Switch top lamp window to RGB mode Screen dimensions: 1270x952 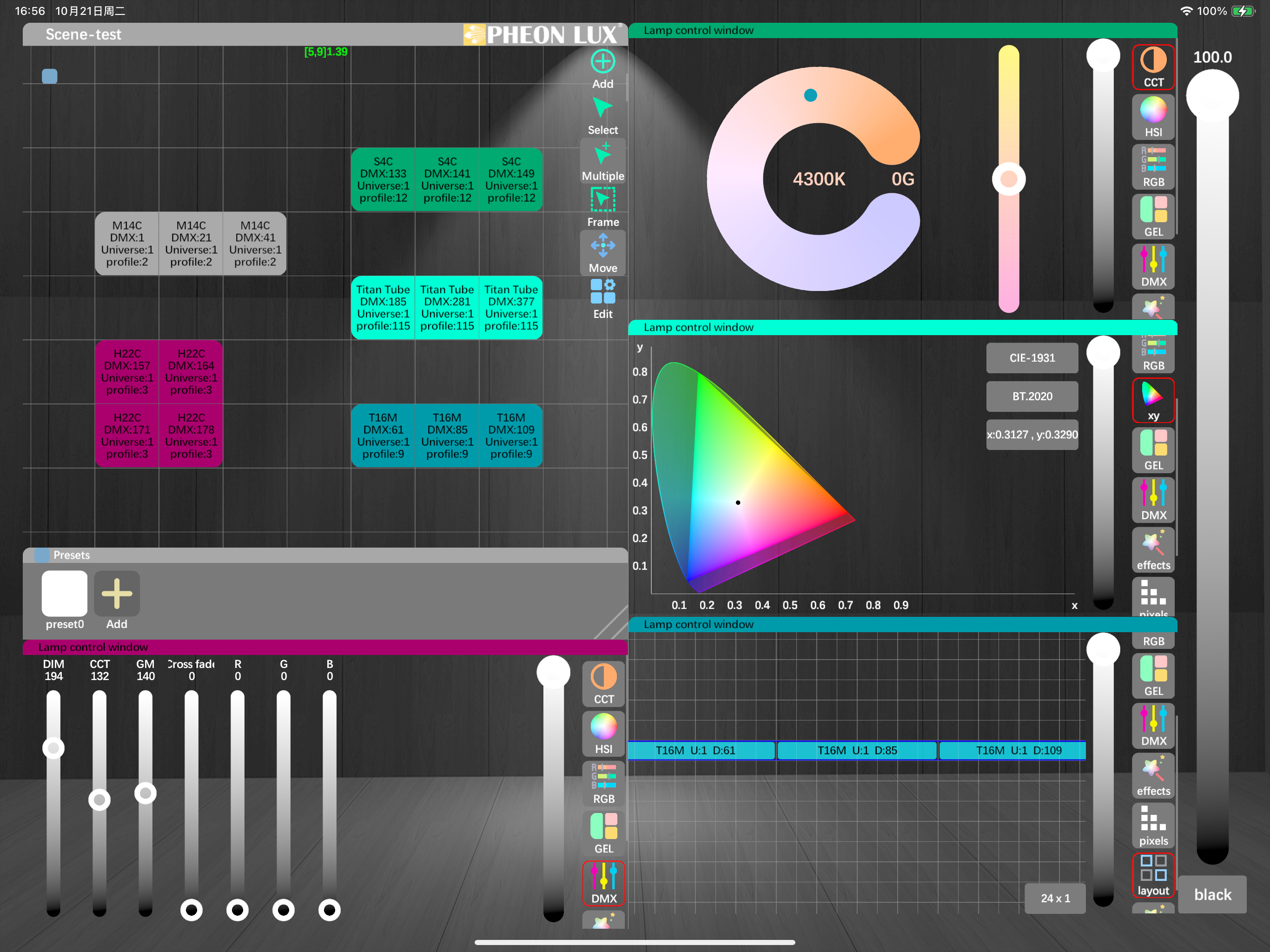point(1153,167)
